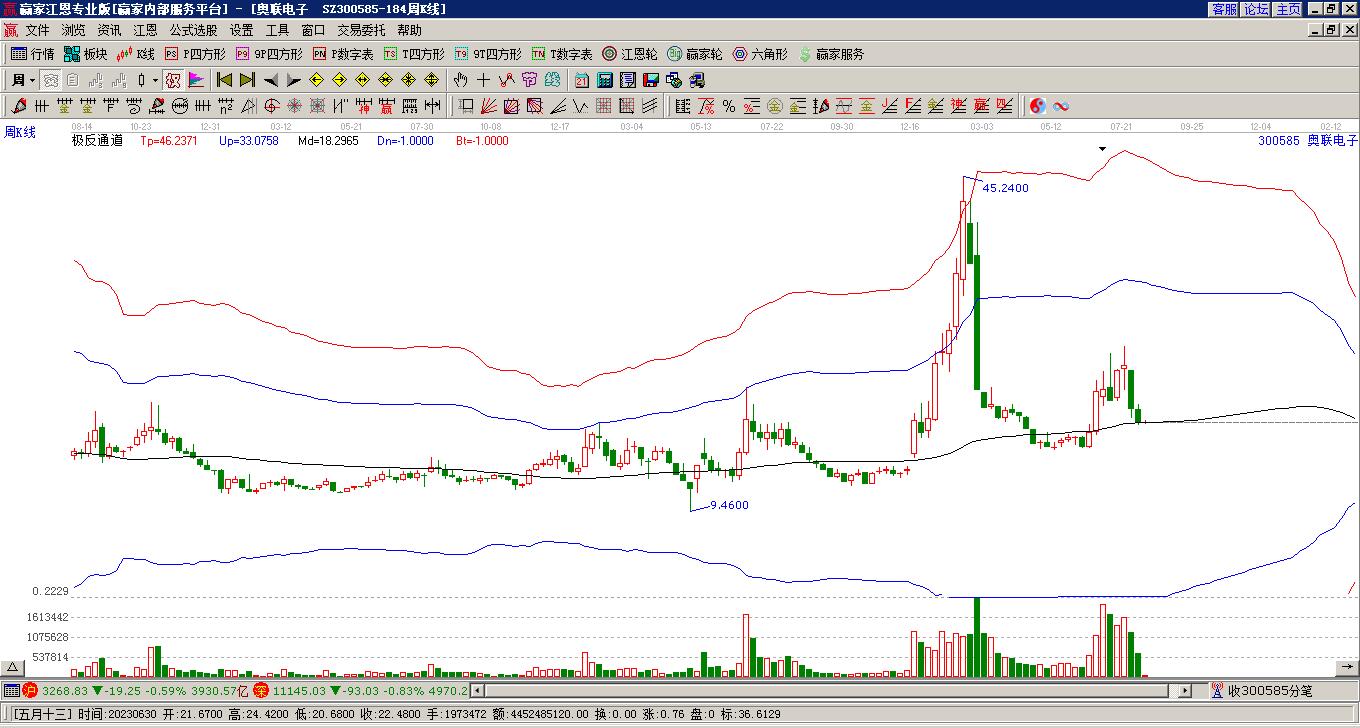Click the horizontal scrollbar left arrow
This screenshot has height=728, width=1360.
click(477, 690)
